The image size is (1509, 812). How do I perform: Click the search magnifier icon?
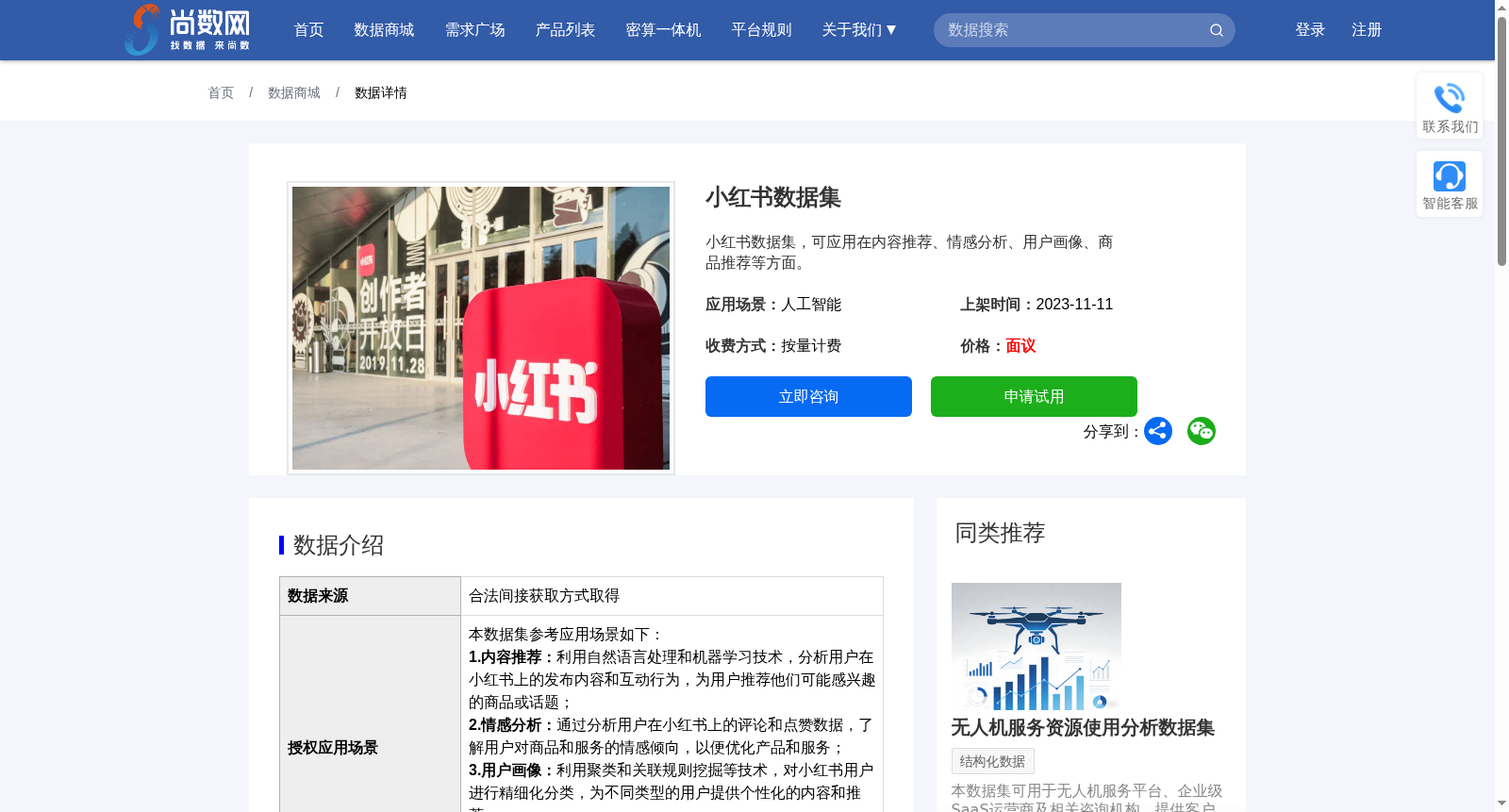point(1217,30)
